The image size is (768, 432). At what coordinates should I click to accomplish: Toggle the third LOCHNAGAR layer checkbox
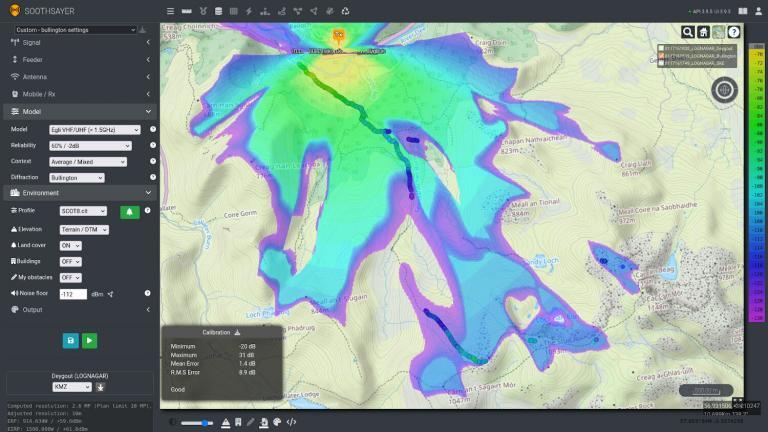click(x=661, y=63)
